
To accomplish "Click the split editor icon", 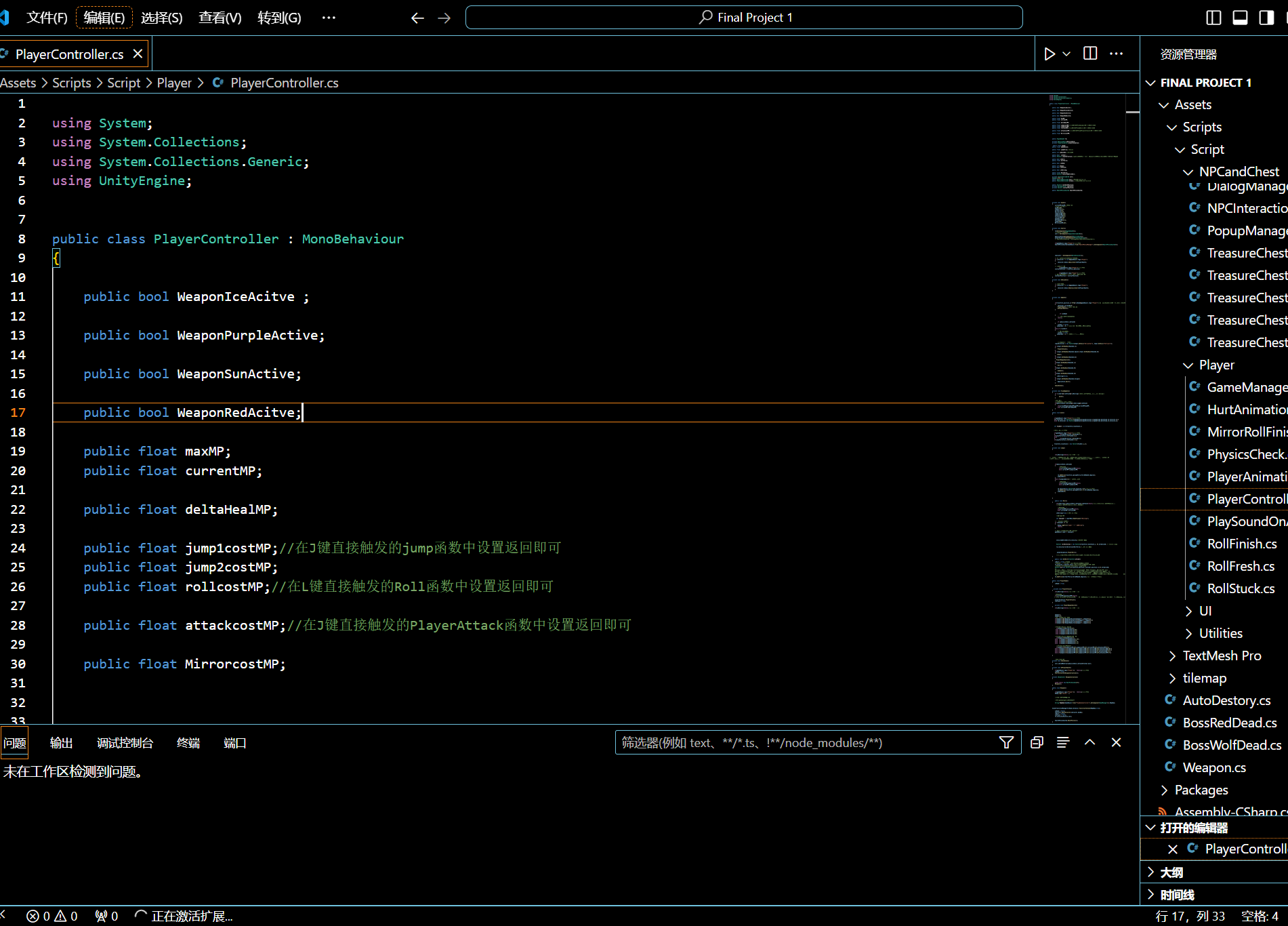I will (1090, 54).
